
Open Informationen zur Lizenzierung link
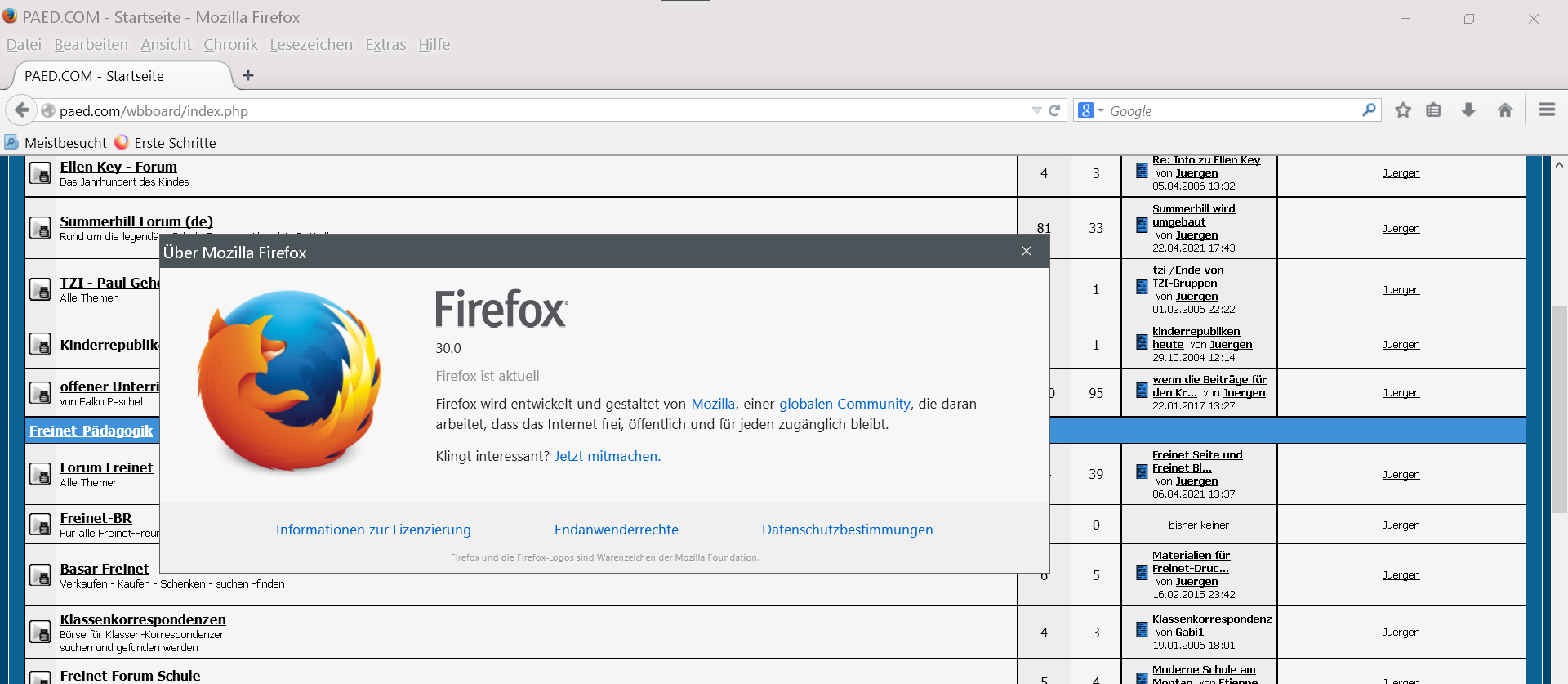(373, 530)
